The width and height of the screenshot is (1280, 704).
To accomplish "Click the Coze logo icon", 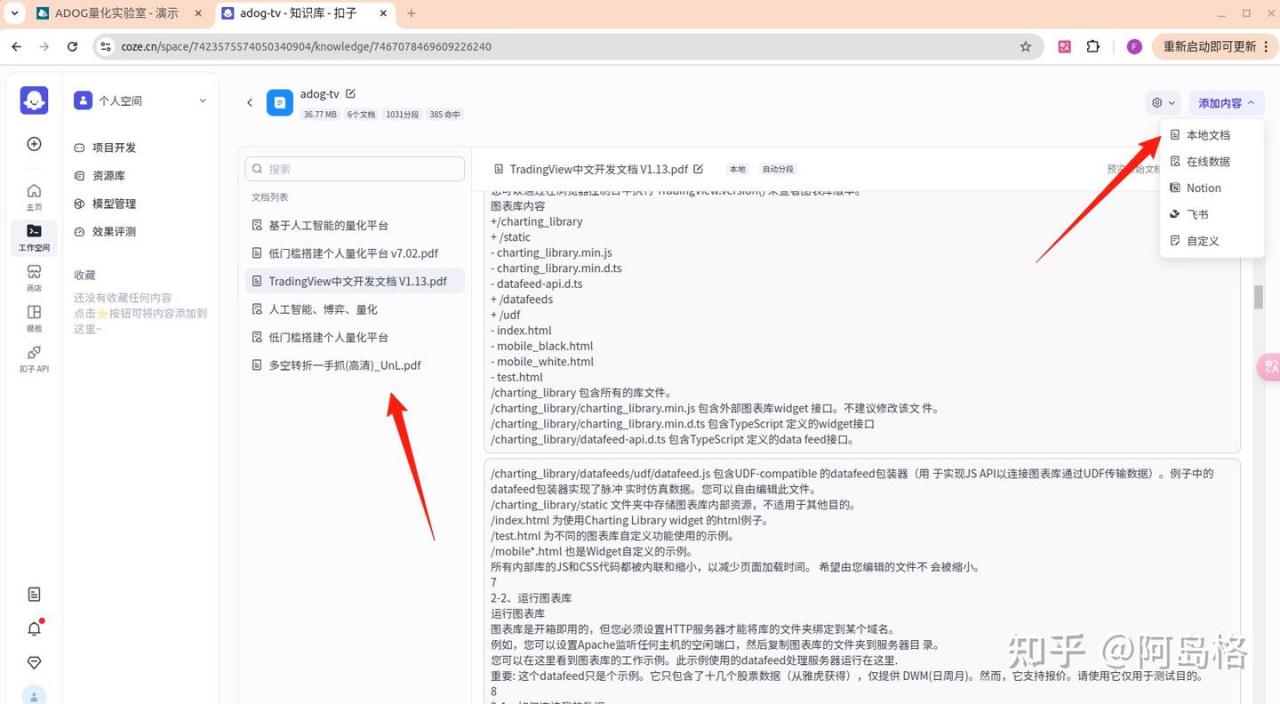I will [x=34, y=100].
